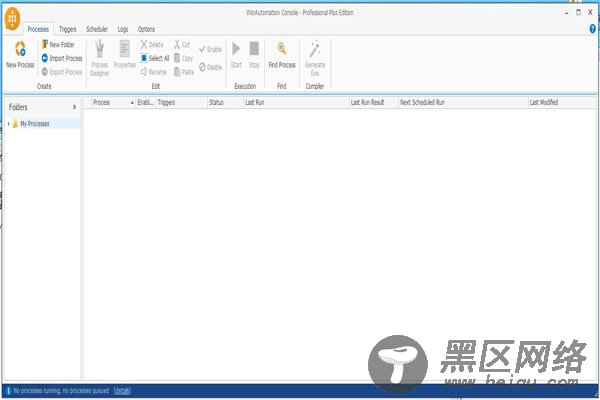Maximize the WinAutomation Console window

(578, 12)
